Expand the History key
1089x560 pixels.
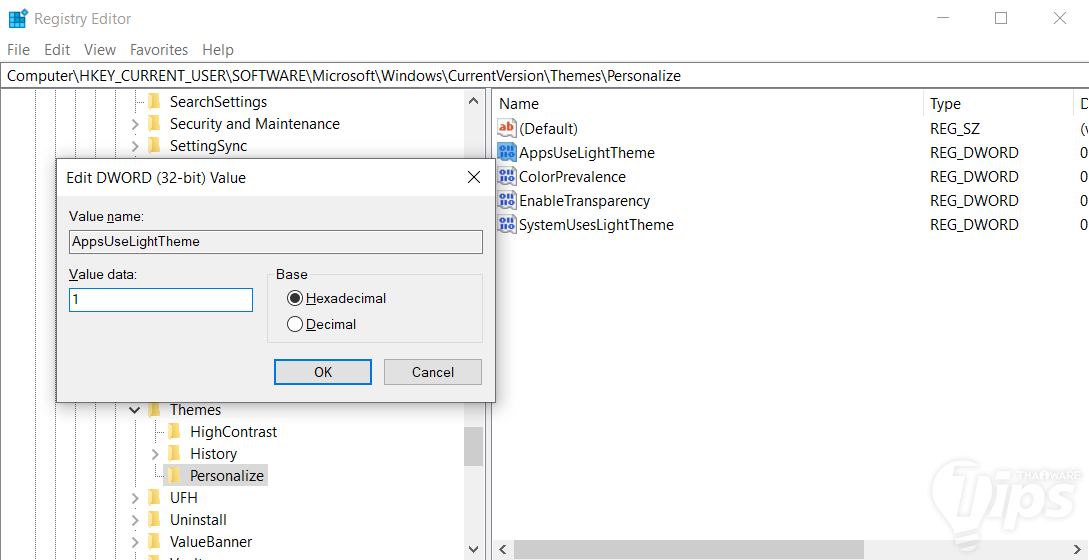coord(155,454)
